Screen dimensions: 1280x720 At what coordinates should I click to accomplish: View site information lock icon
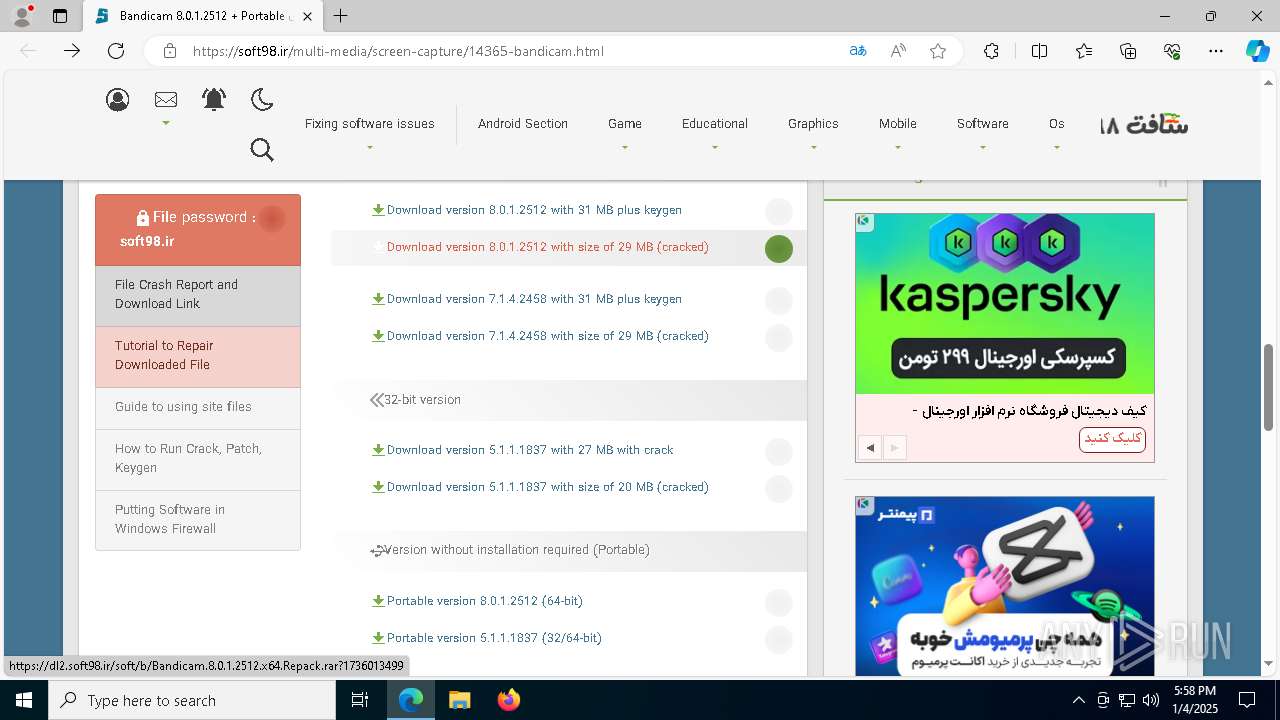coord(170,51)
